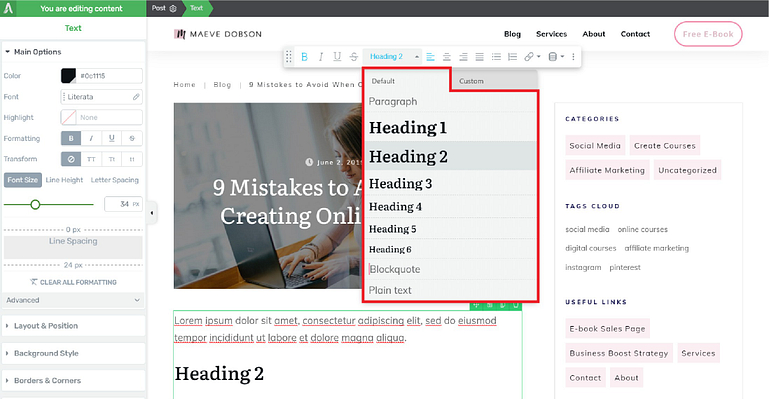The image size is (769, 399).
Task: Collapse the left sidebar panel arrow
Action: (152, 213)
